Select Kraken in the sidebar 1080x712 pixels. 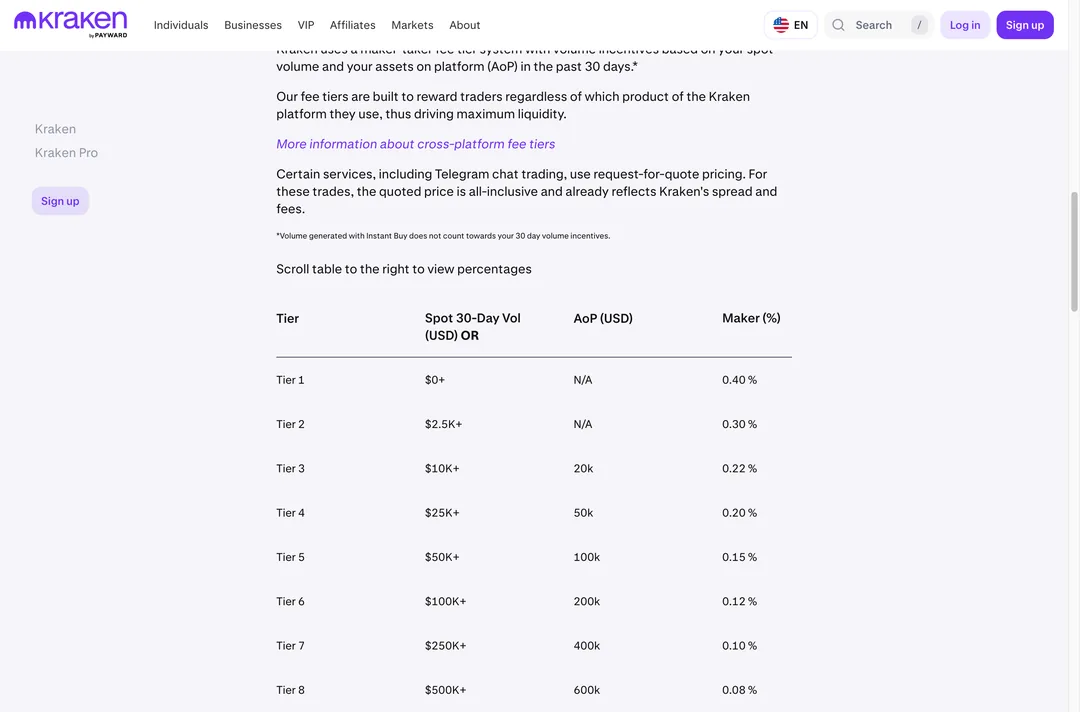click(x=55, y=129)
